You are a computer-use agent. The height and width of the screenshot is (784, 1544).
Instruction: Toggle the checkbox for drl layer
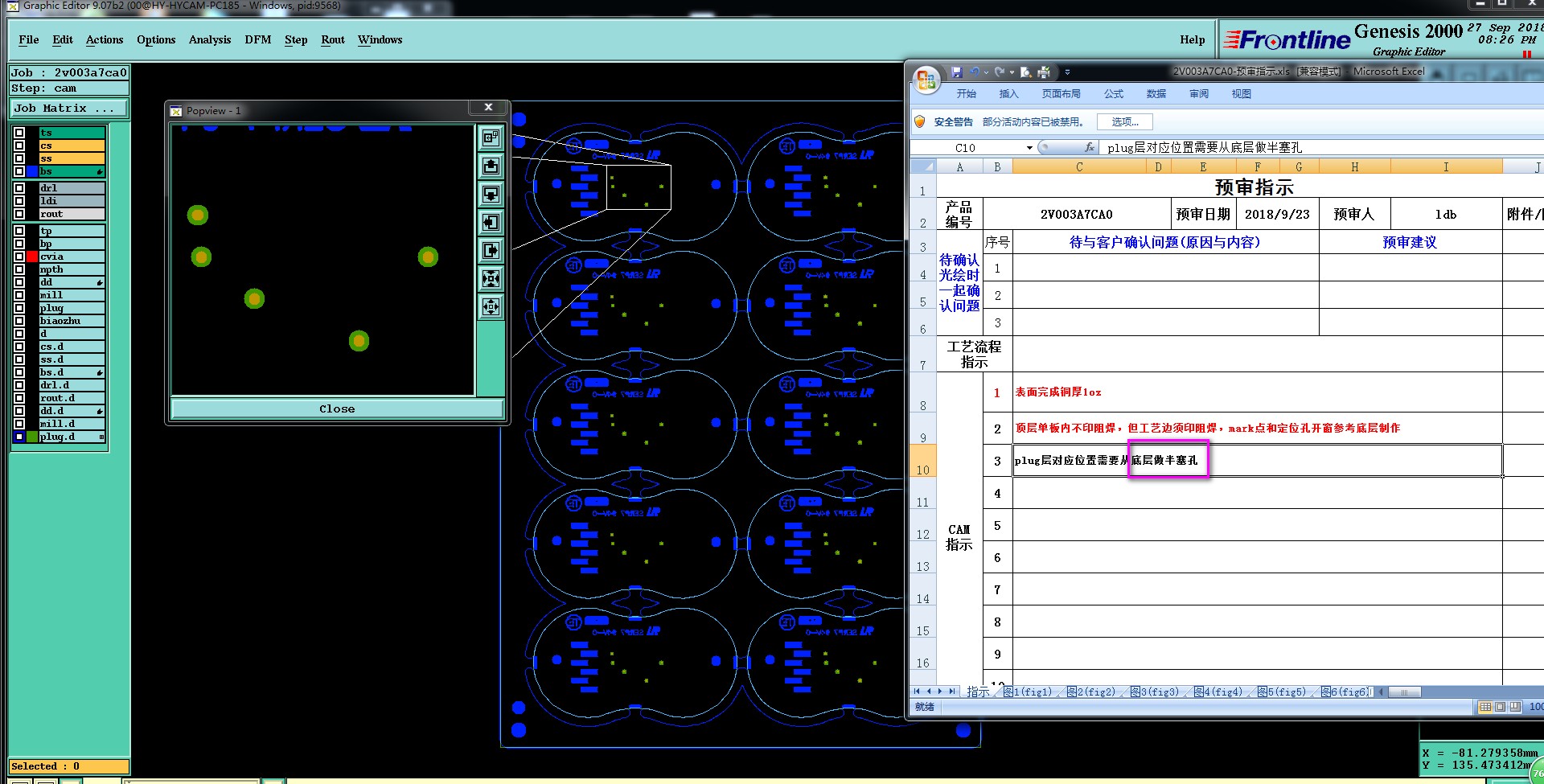click(x=19, y=188)
